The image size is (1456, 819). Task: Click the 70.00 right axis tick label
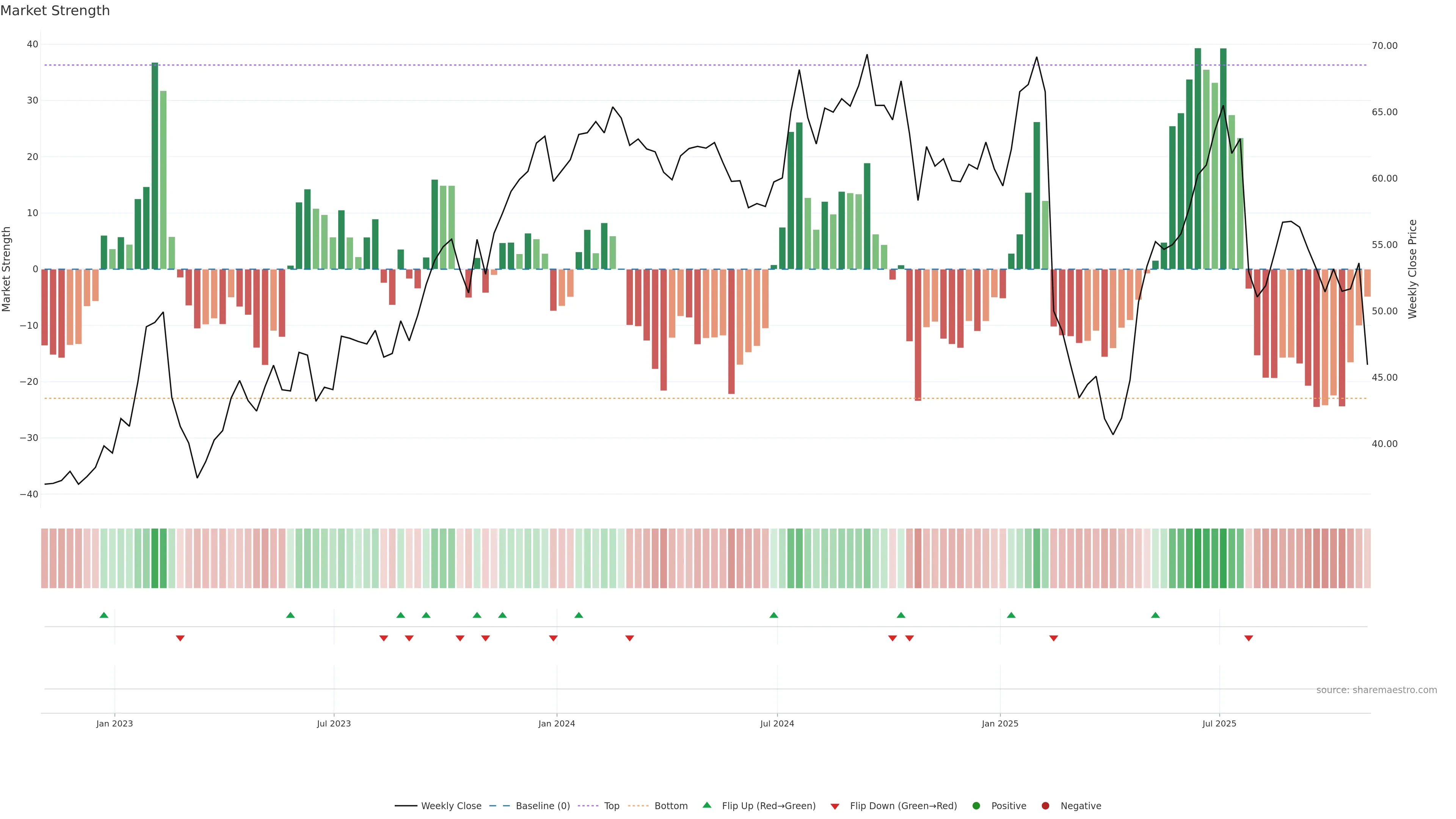point(1384,46)
